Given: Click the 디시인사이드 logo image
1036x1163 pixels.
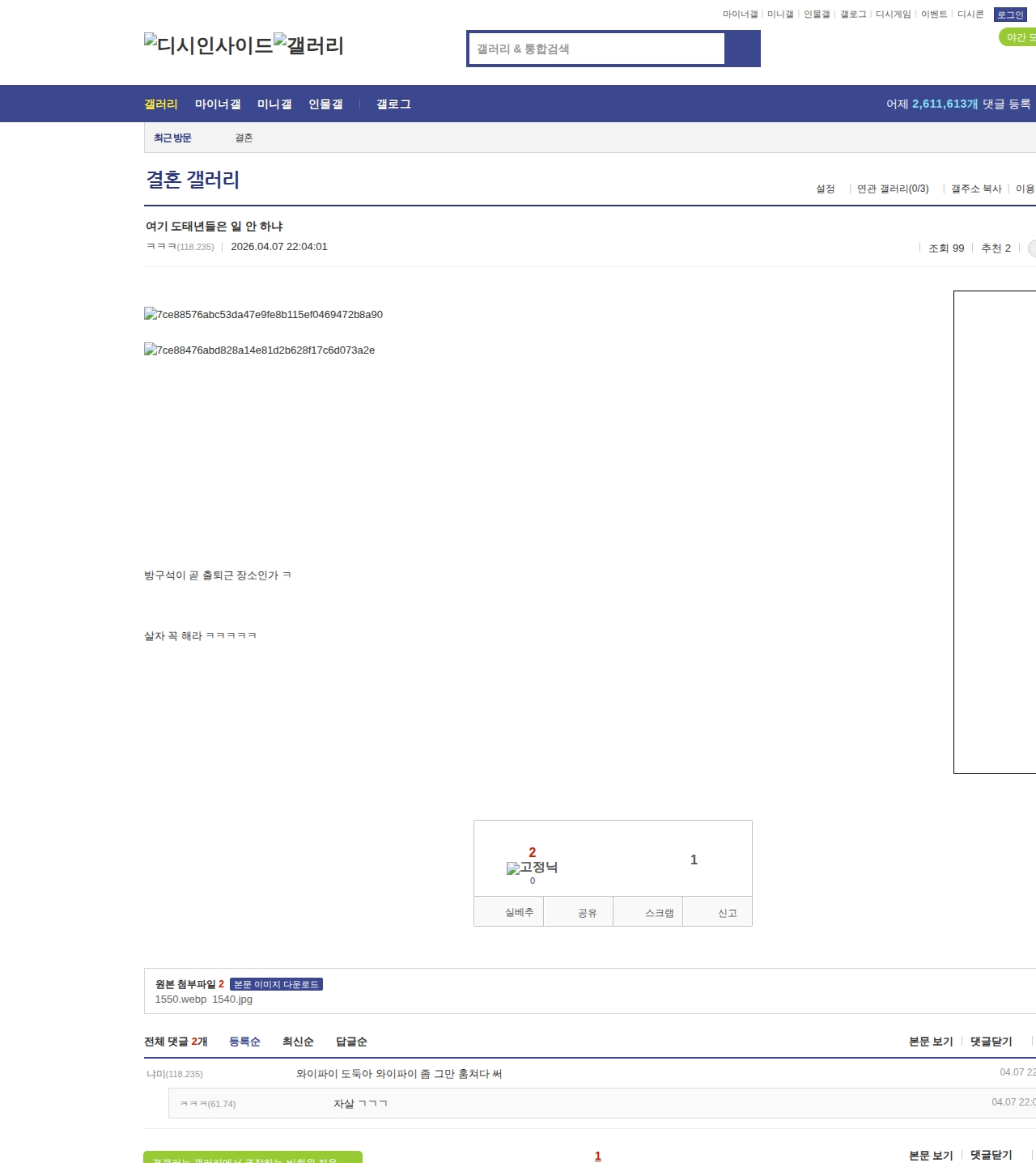Looking at the screenshot, I should pyautogui.click(x=208, y=45).
